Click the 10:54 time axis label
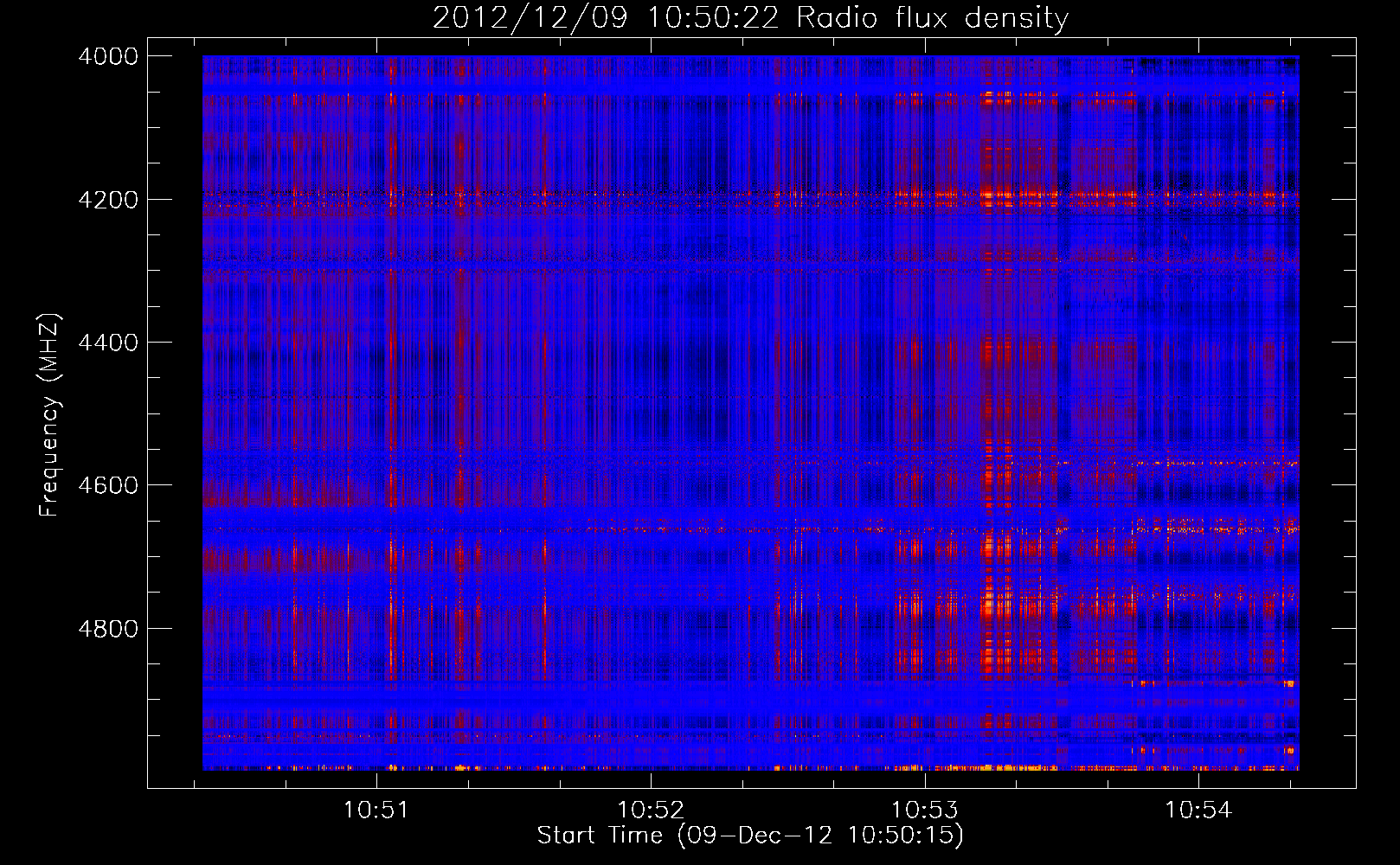The height and width of the screenshot is (865, 1400). tap(1198, 811)
